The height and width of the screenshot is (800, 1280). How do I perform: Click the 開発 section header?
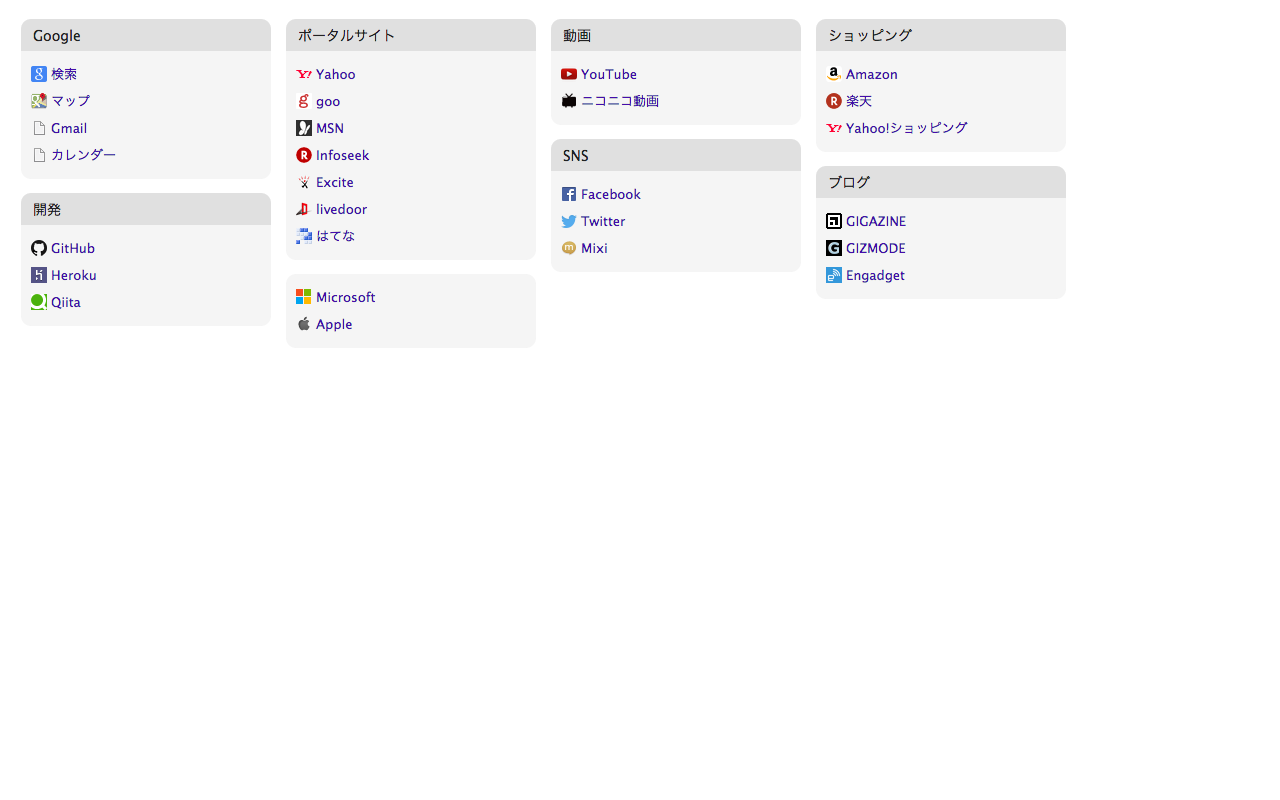(x=146, y=209)
